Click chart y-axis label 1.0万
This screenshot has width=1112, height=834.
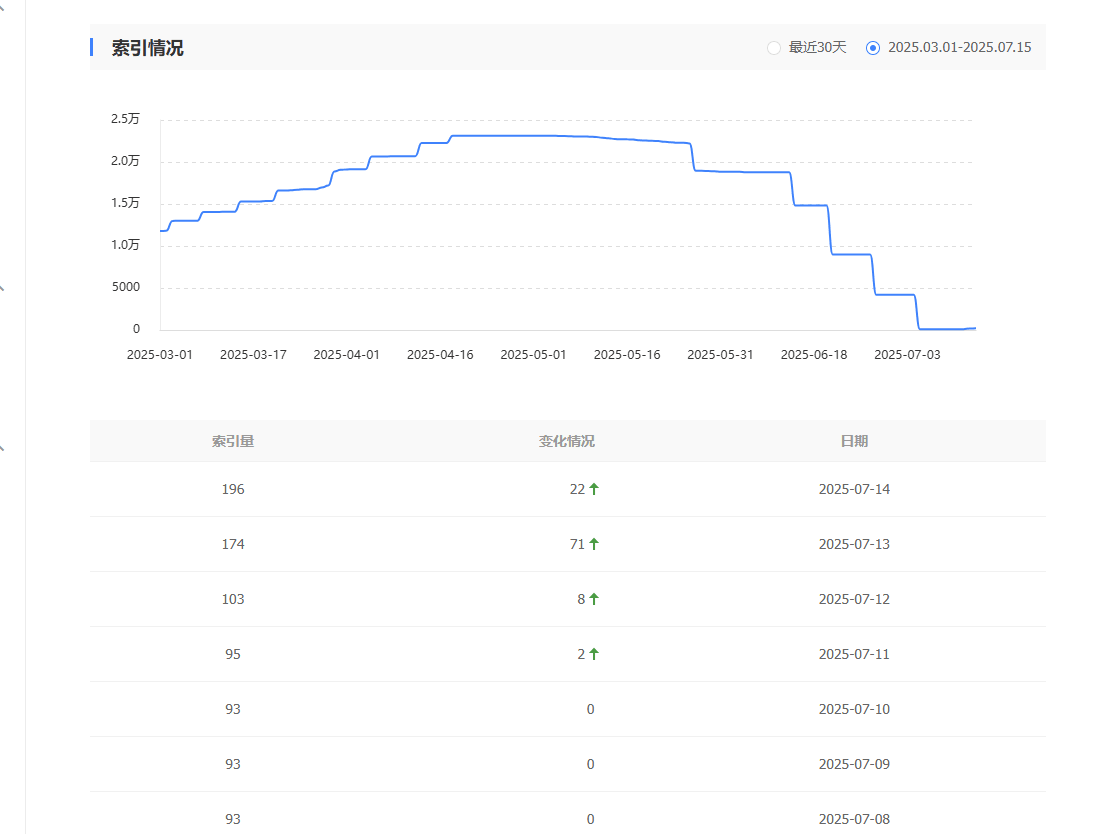coord(125,245)
